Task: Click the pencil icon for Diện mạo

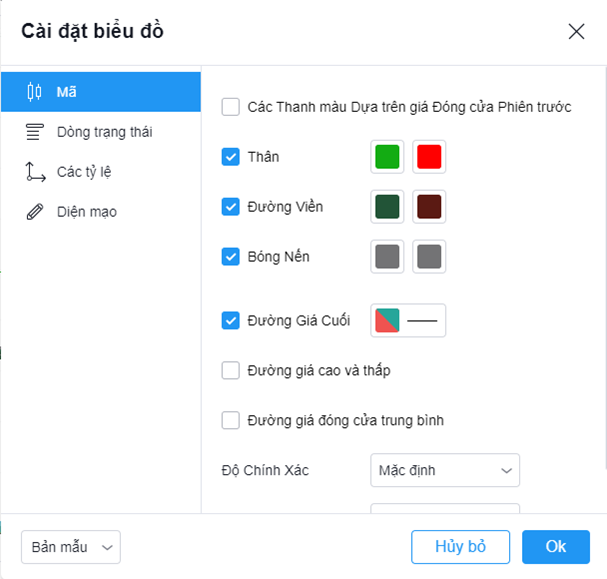Action: 35,212
